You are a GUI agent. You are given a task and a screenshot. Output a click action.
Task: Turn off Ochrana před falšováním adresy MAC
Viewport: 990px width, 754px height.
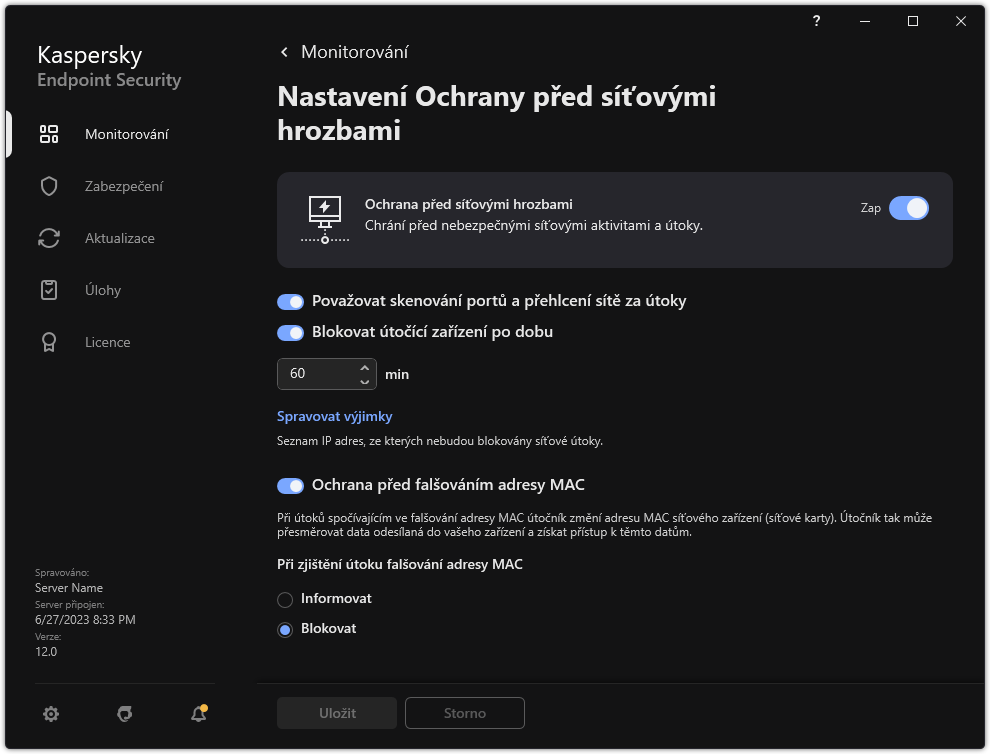290,485
